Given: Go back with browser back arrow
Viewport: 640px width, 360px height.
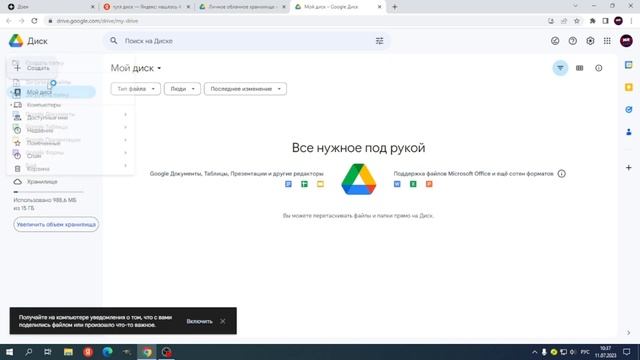Looking at the screenshot, I should point(9,21).
